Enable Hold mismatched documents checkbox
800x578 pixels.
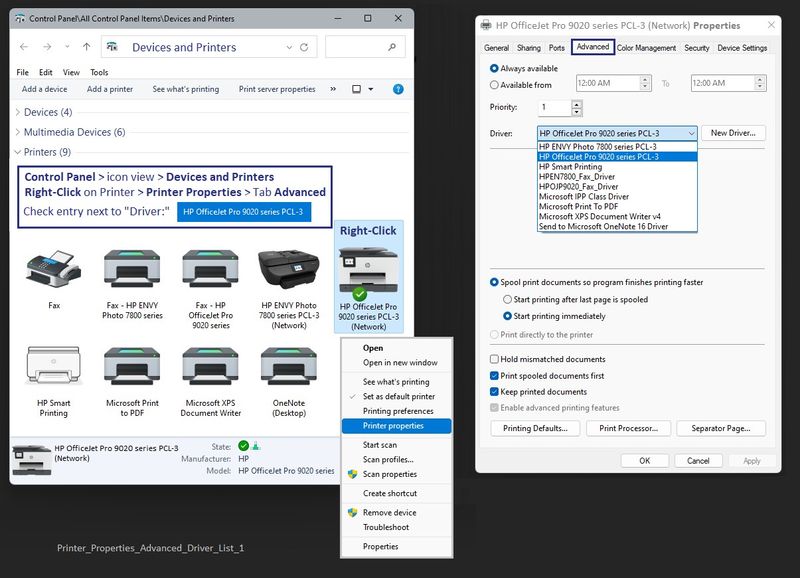pos(495,359)
